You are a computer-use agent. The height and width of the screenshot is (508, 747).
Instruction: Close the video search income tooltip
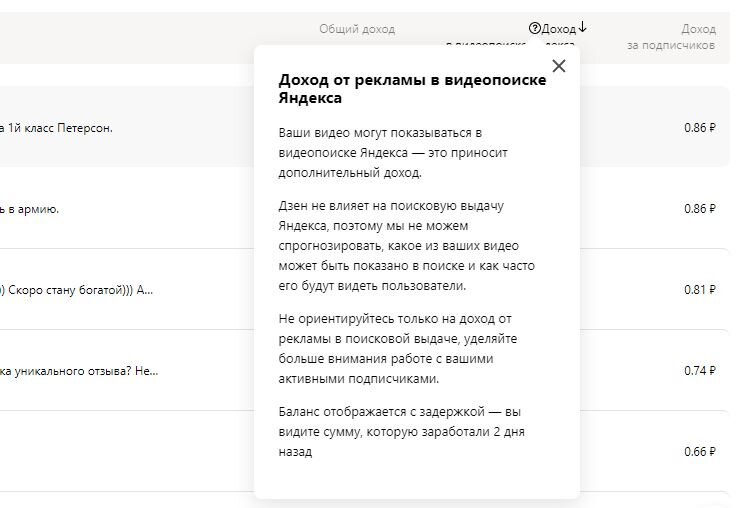click(559, 66)
